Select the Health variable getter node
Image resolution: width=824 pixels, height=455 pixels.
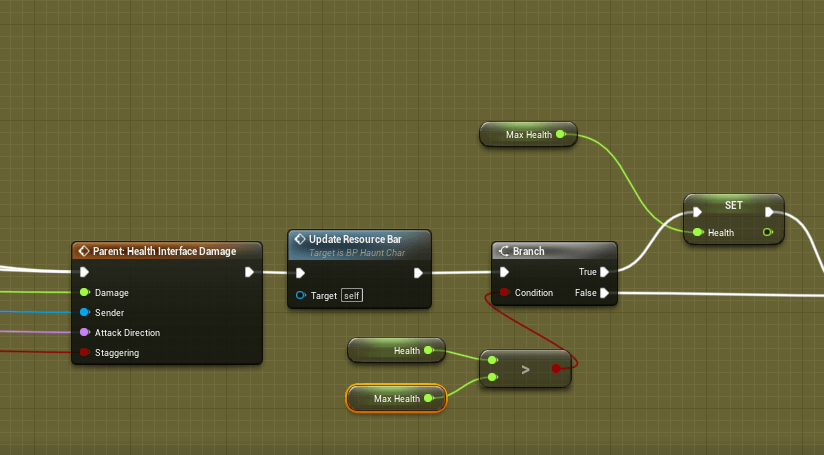click(390, 350)
